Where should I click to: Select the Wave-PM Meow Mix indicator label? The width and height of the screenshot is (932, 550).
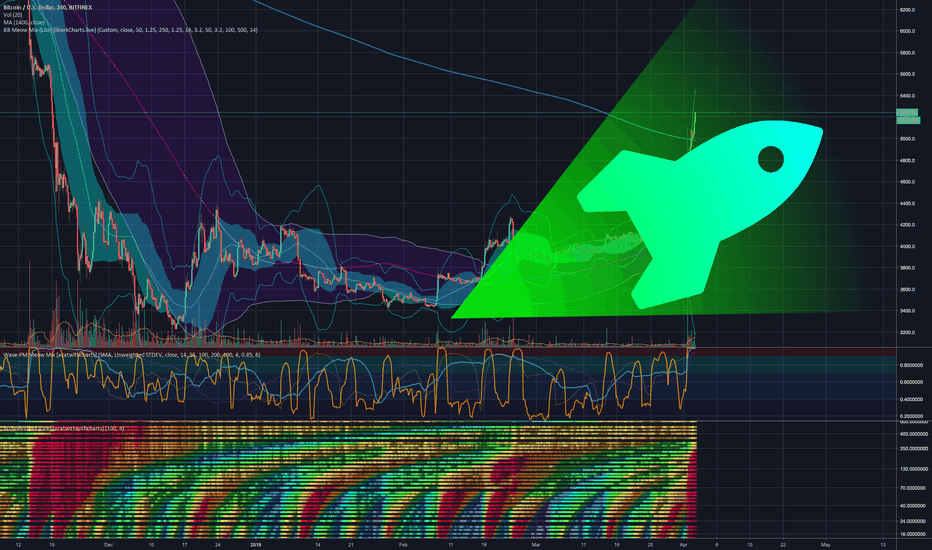[131, 355]
